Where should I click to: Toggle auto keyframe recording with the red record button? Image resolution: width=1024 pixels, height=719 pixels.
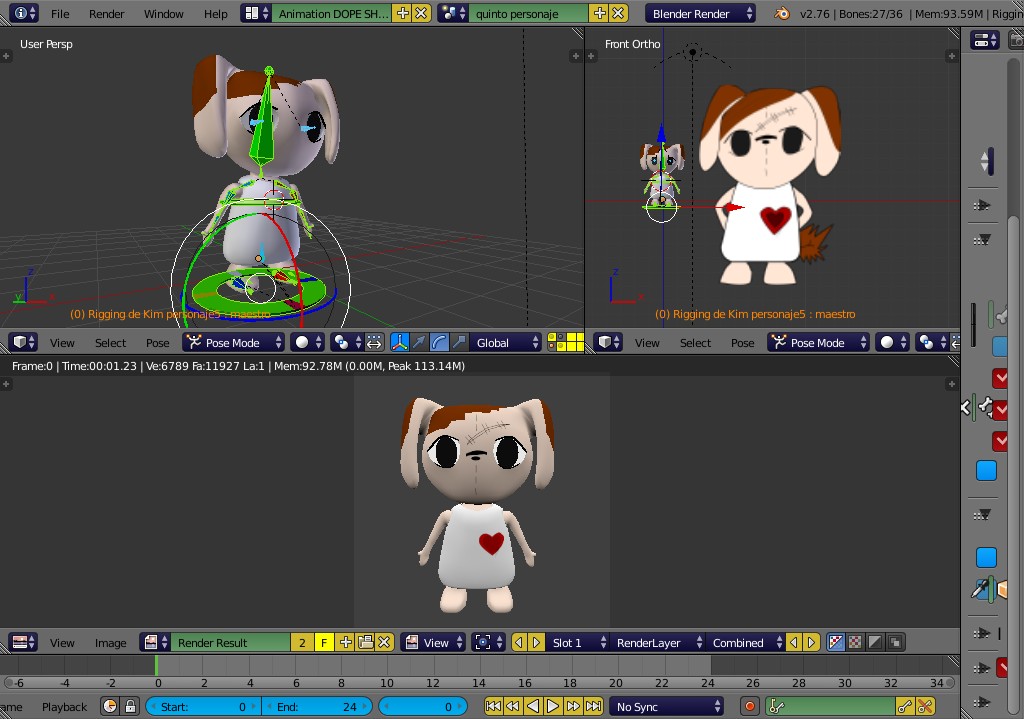point(750,706)
